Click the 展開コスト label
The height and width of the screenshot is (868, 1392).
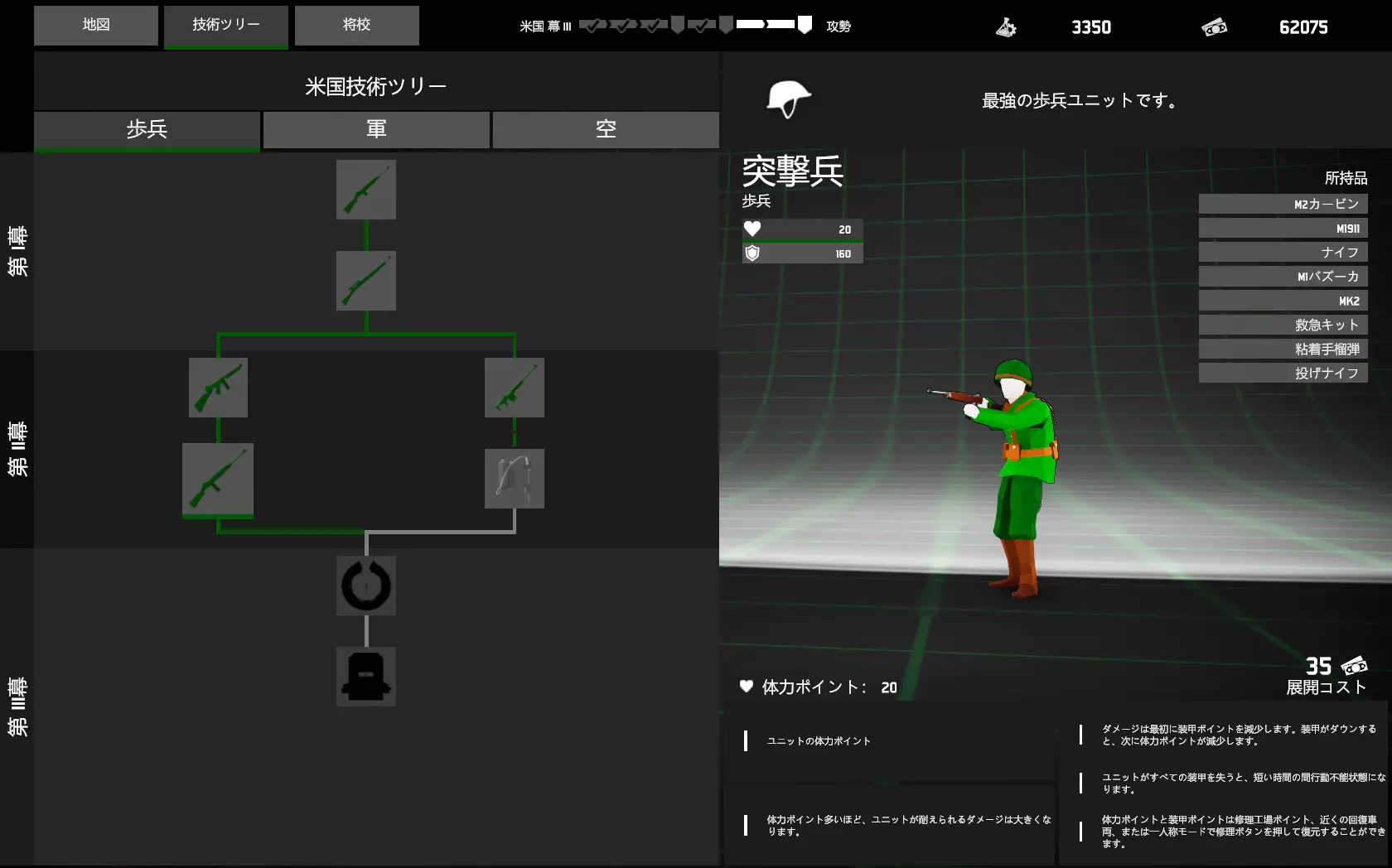click(1326, 687)
